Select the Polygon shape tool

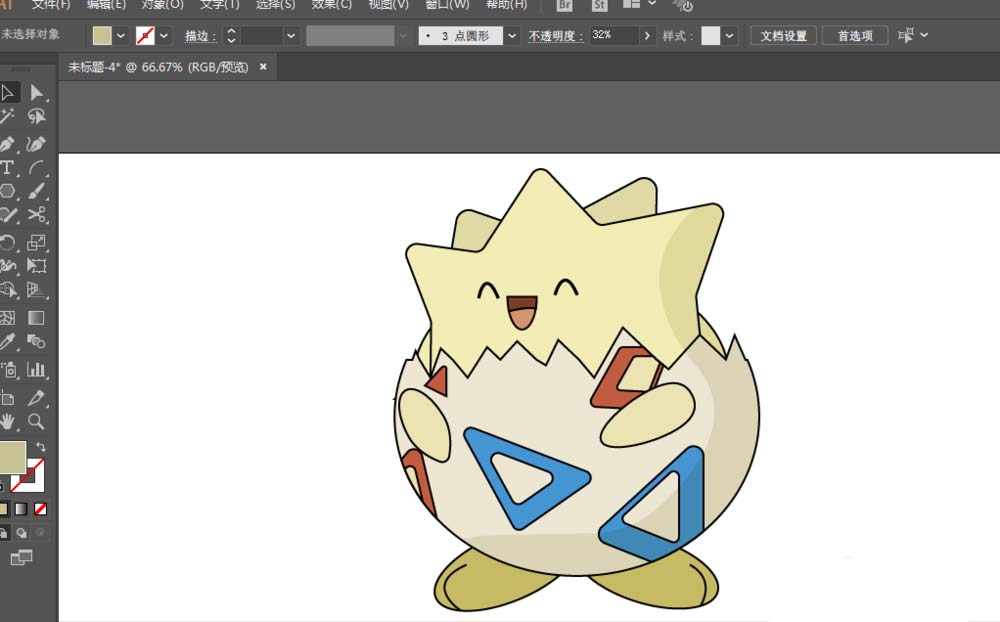click(8, 191)
